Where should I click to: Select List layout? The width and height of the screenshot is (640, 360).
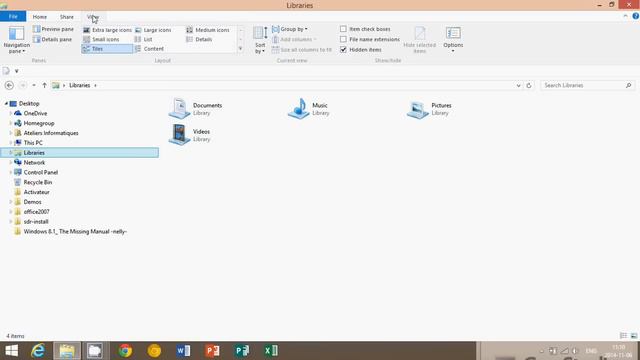[144, 40]
